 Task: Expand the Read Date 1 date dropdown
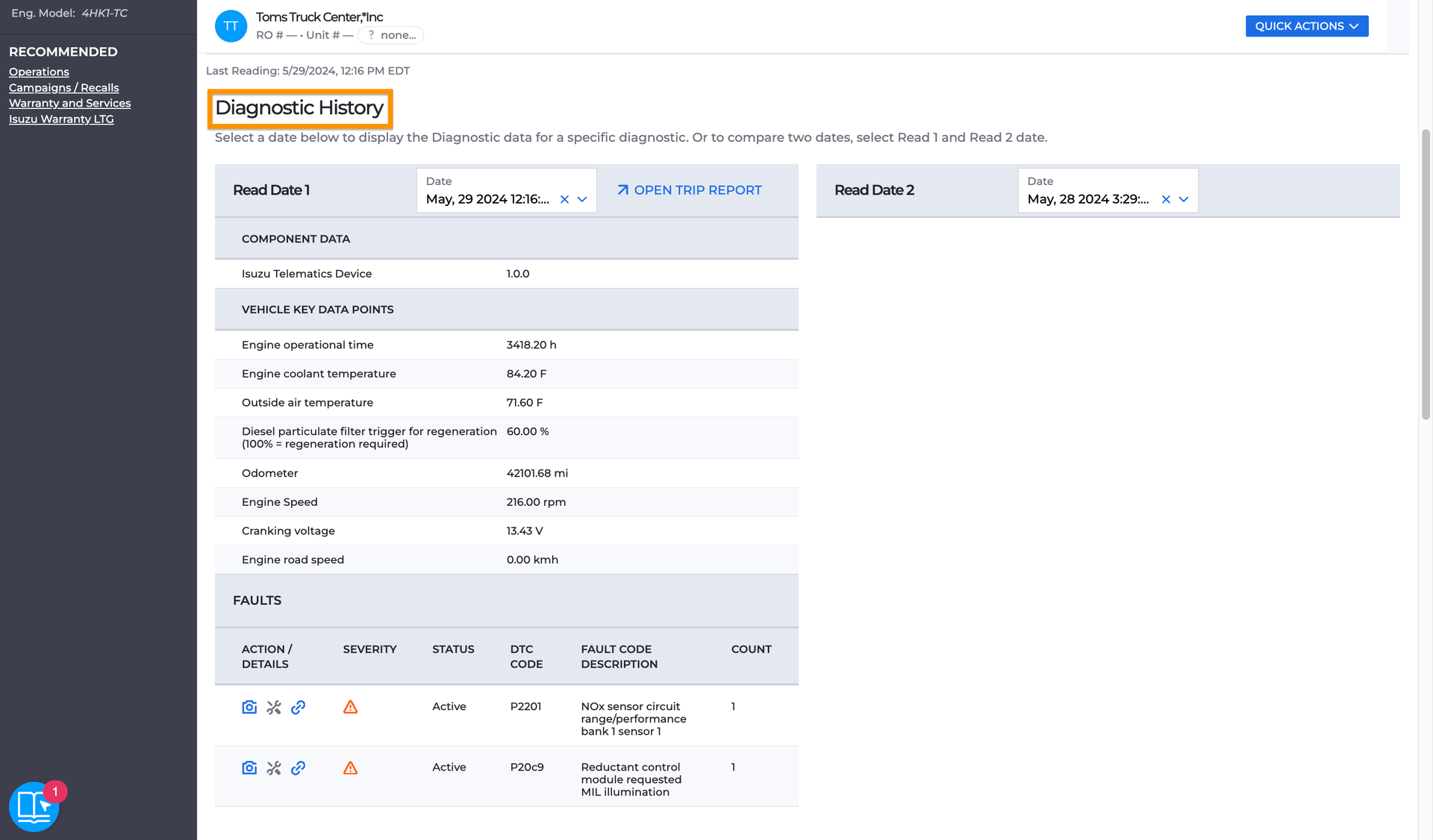pos(582,199)
